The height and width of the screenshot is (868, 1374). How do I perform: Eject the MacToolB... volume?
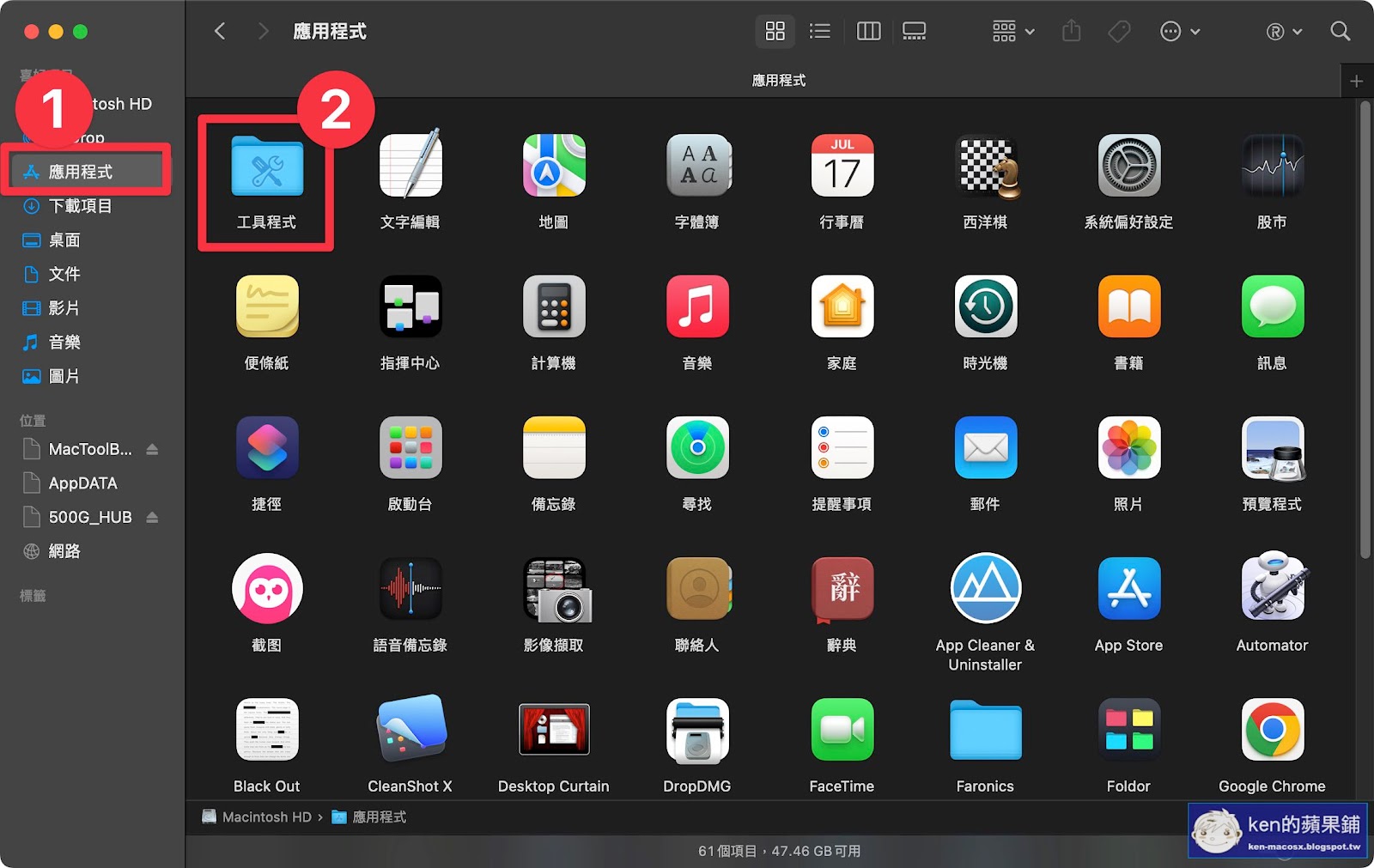point(152,449)
